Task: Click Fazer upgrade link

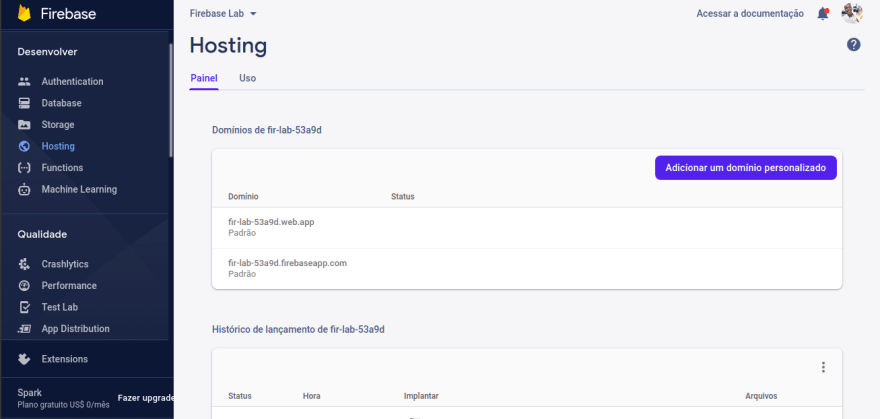Action: 145,398
